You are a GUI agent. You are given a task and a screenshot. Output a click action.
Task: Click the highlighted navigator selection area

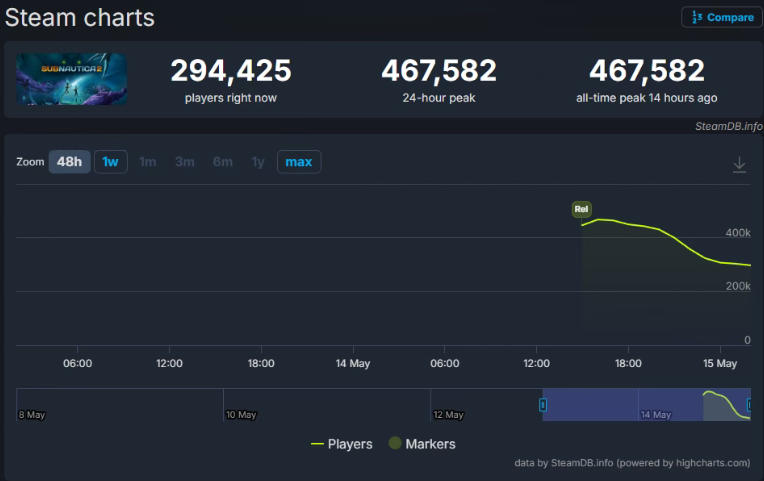click(646, 404)
